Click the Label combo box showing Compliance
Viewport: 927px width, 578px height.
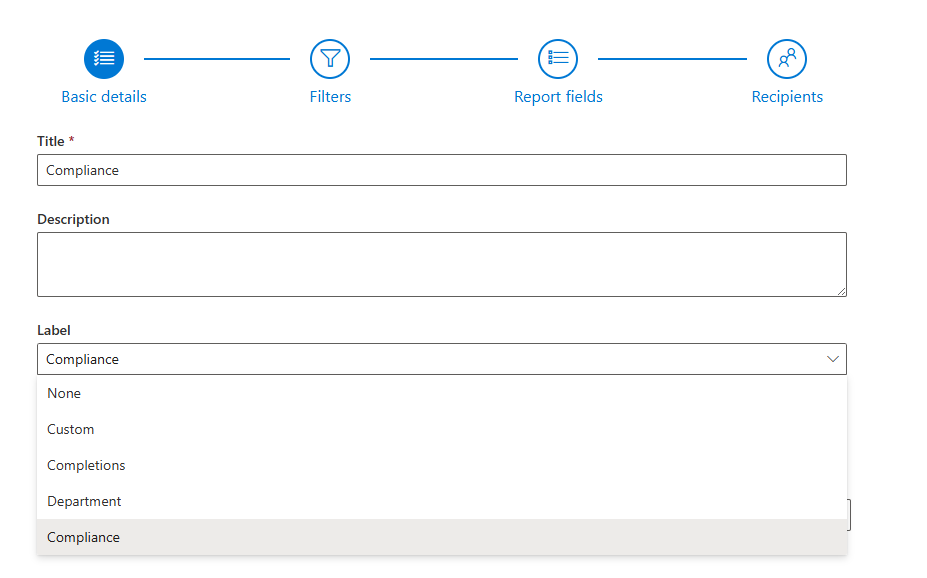click(420, 359)
